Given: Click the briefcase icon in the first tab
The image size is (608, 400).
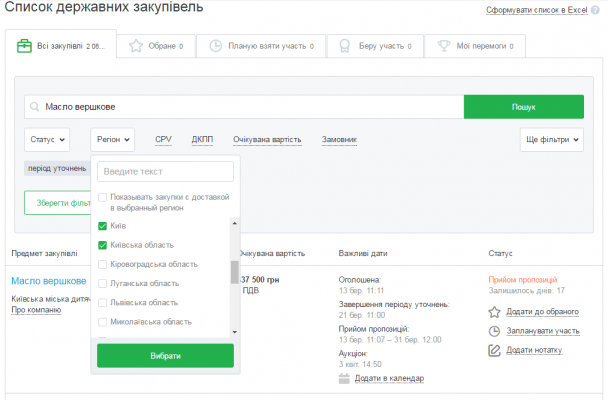Looking at the screenshot, I should (x=24, y=46).
